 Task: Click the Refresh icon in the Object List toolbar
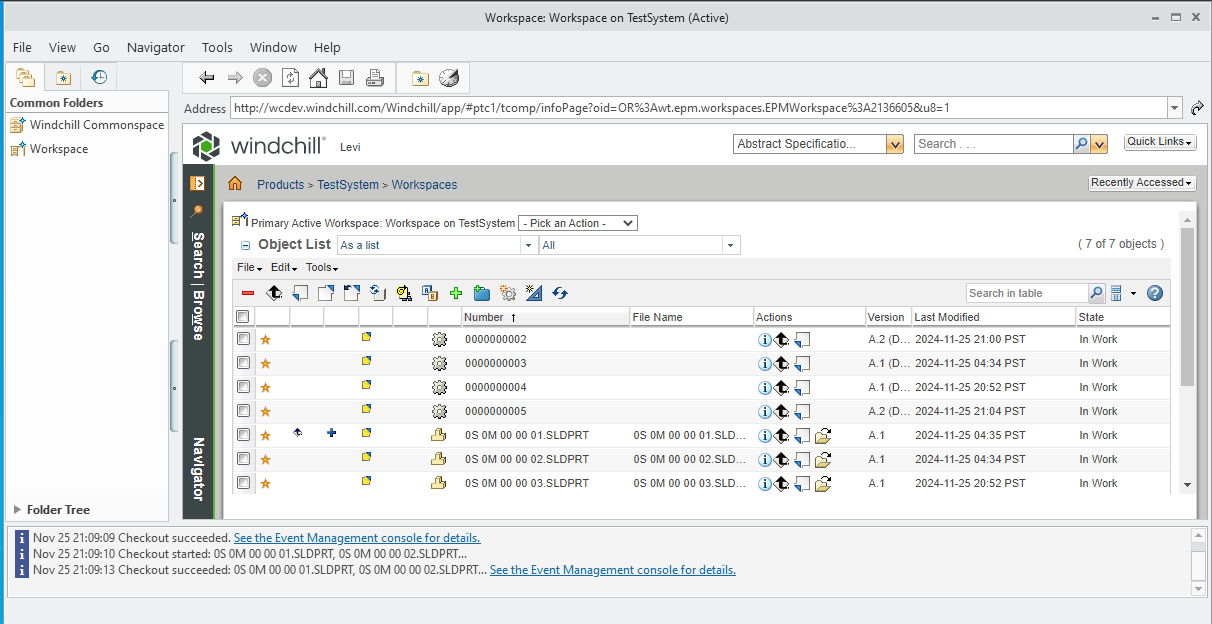559,292
